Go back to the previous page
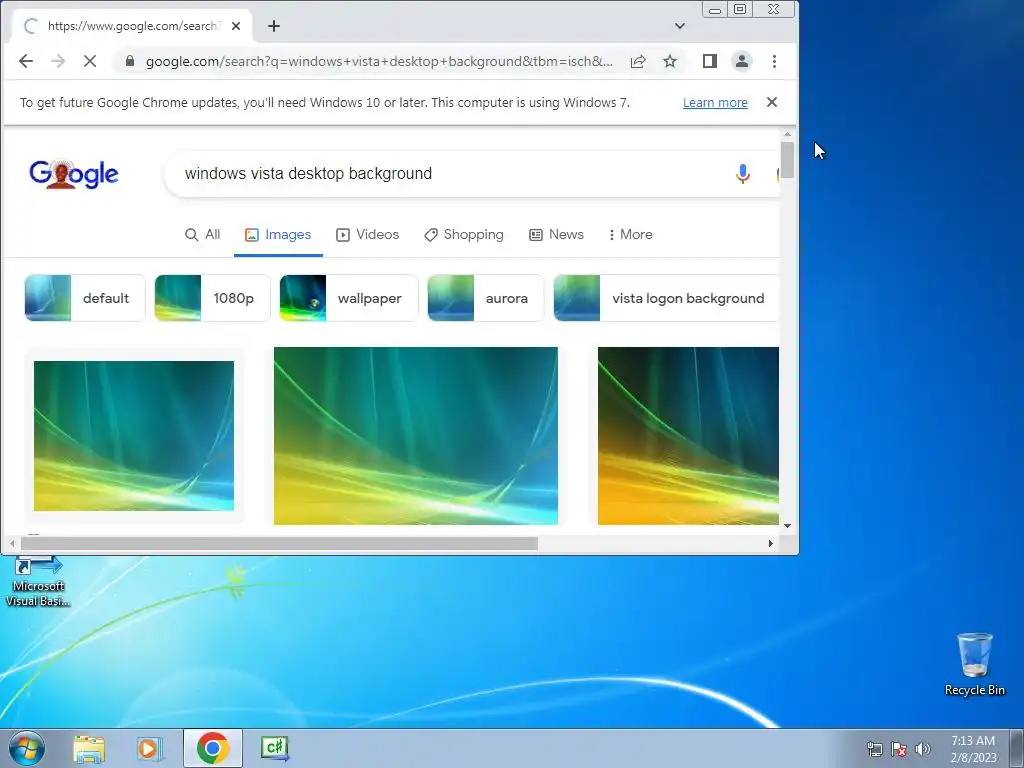Image resolution: width=1024 pixels, height=768 pixels. [26, 61]
